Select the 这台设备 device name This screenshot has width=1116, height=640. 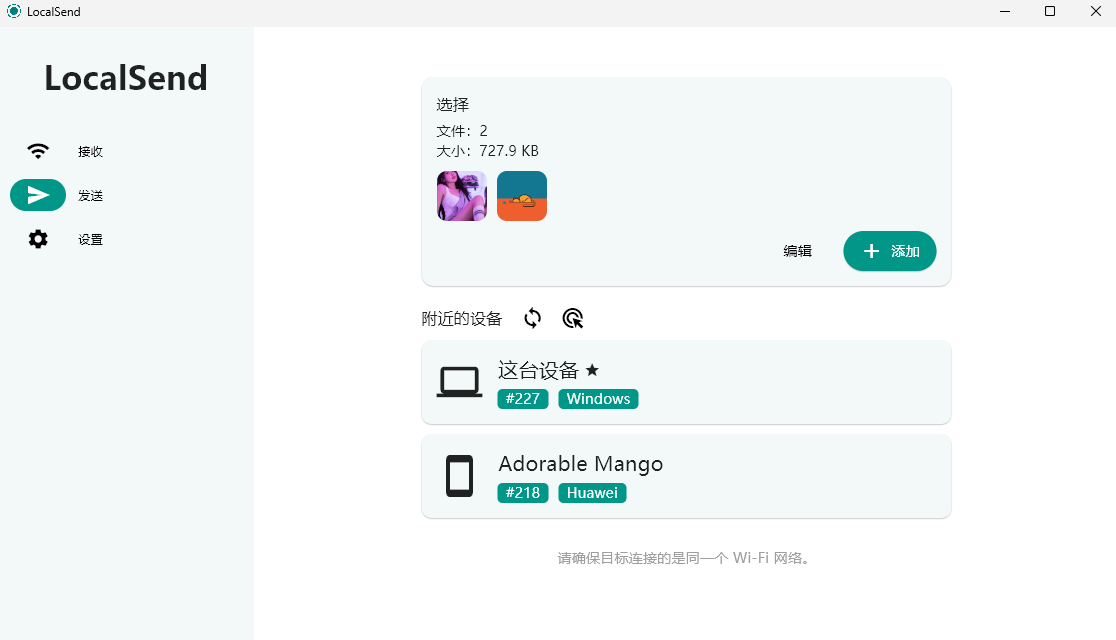[x=538, y=370]
